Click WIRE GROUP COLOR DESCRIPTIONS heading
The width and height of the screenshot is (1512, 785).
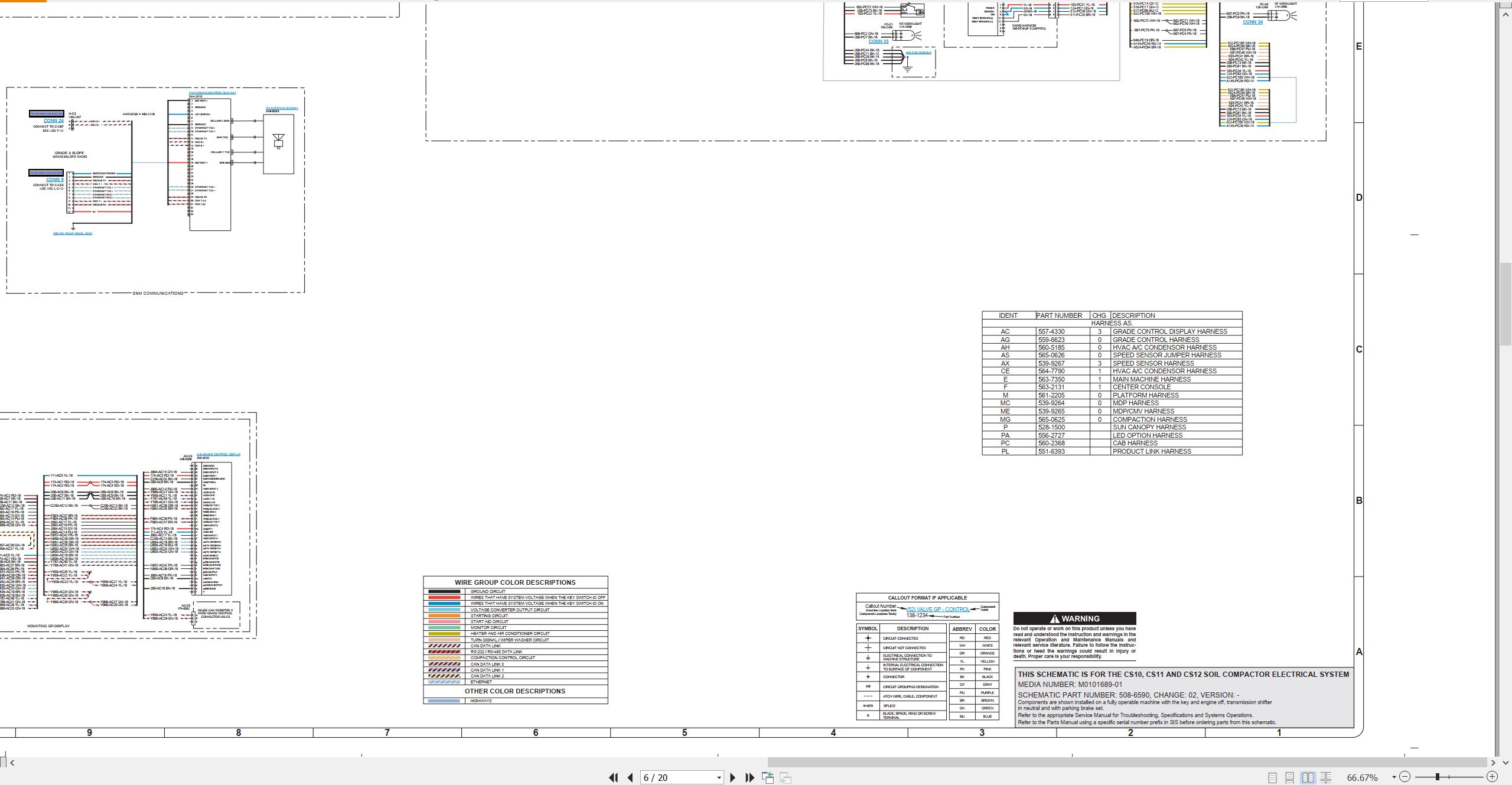point(515,582)
